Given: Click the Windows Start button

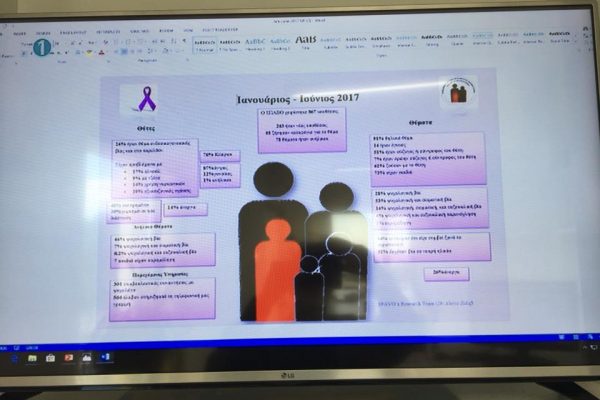Looking at the screenshot, I should 16,357.
